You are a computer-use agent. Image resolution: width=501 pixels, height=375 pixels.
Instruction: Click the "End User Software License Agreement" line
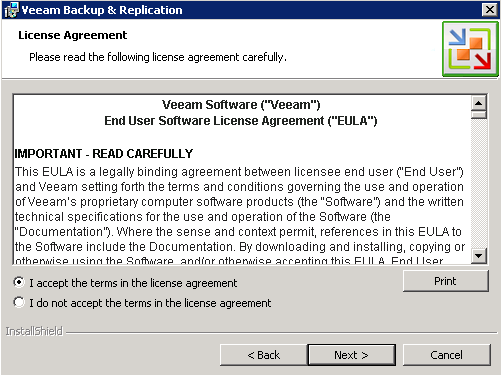pyautogui.click(x=241, y=121)
